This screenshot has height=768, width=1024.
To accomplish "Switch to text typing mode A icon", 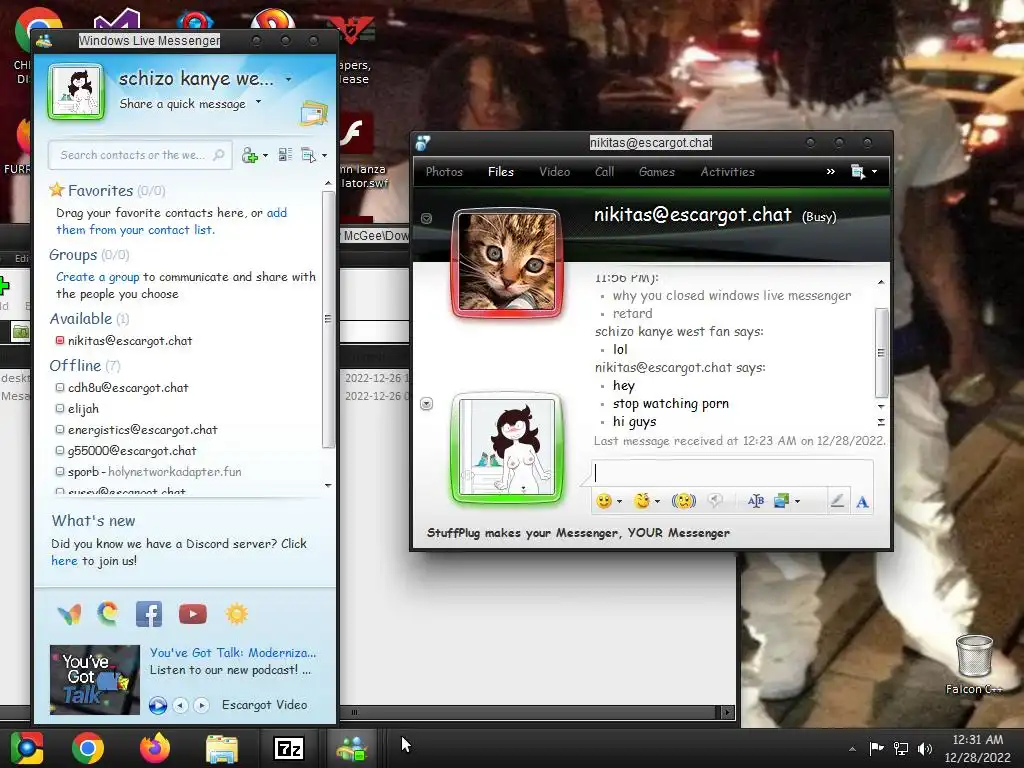I will 863,502.
